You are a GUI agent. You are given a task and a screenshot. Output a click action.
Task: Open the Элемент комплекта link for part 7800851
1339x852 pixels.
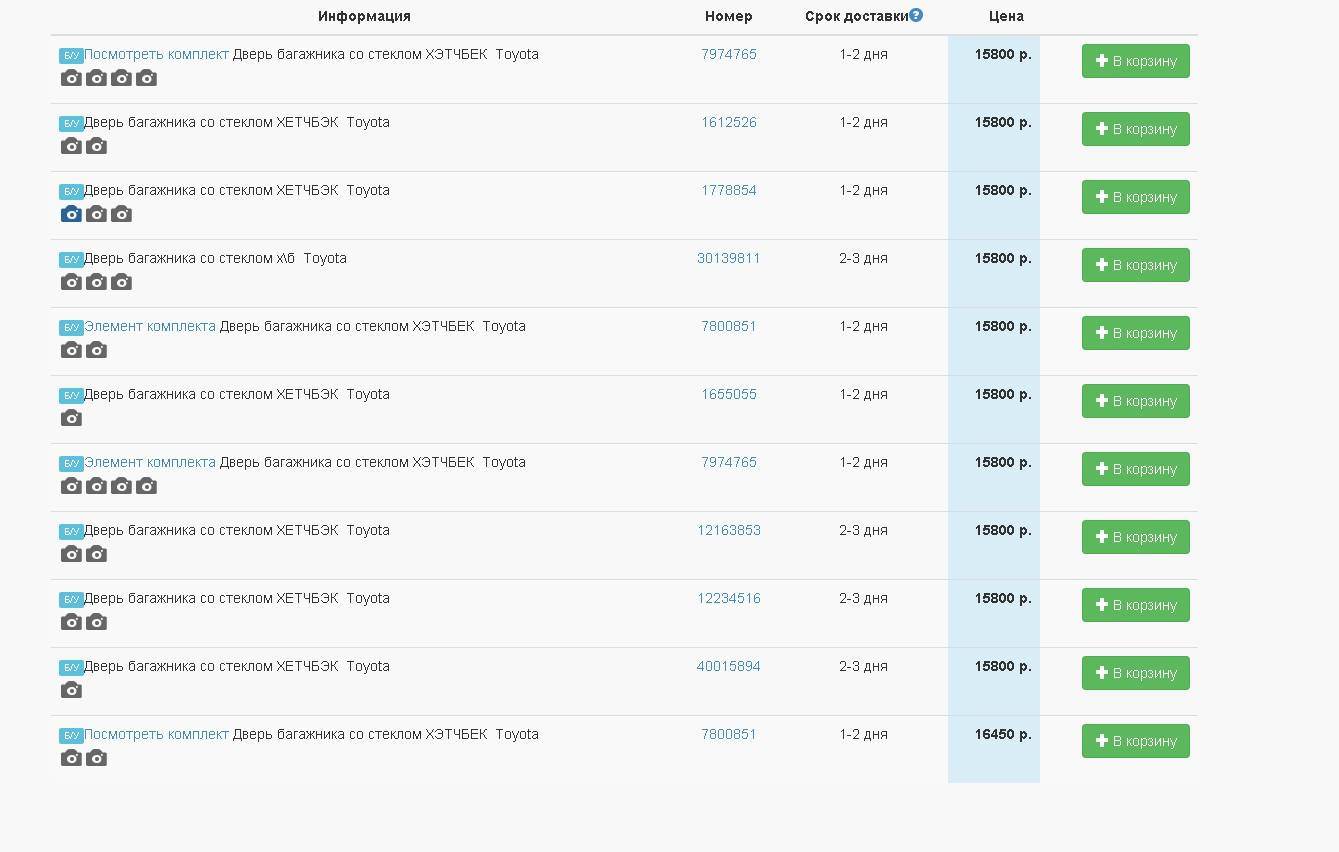pos(150,326)
